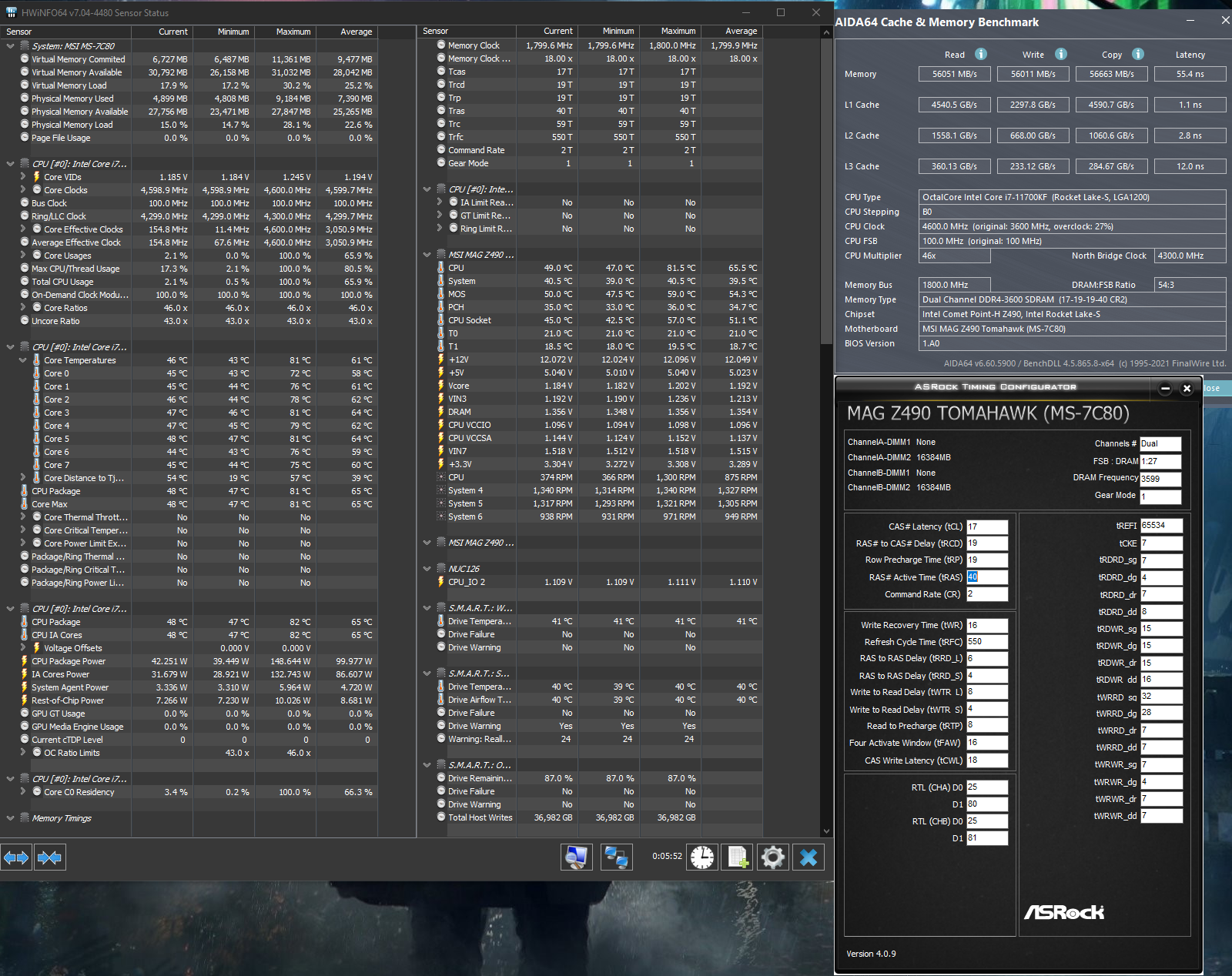Viewport: 1232px width, 976px height.
Task: Click the Maximum column header in left panel
Action: pyautogui.click(x=293, y=32)
